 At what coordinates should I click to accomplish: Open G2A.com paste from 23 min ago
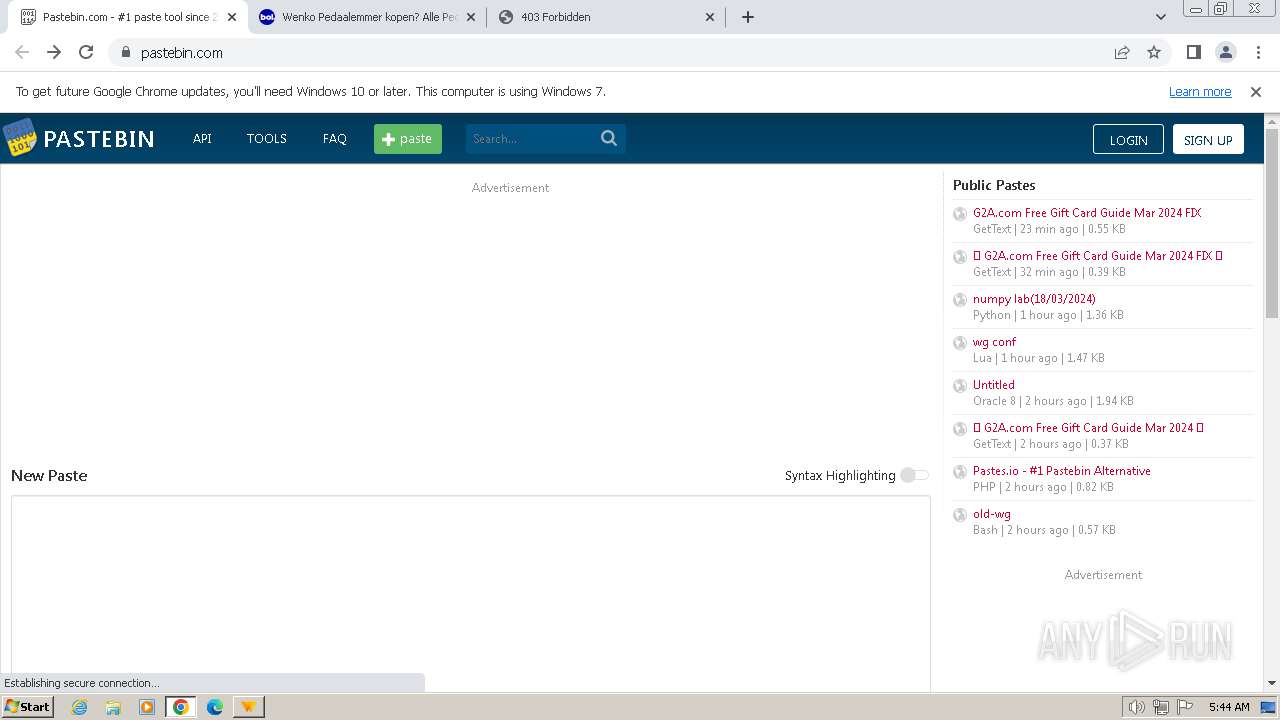point(1087,213)
